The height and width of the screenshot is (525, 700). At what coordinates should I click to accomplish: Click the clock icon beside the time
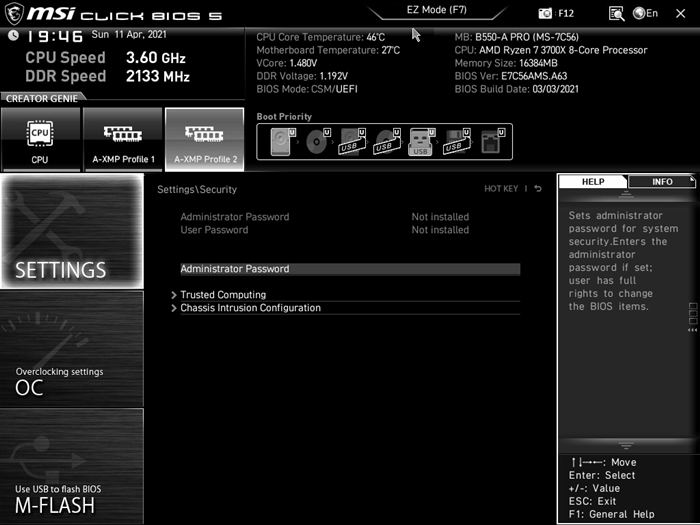13,35
